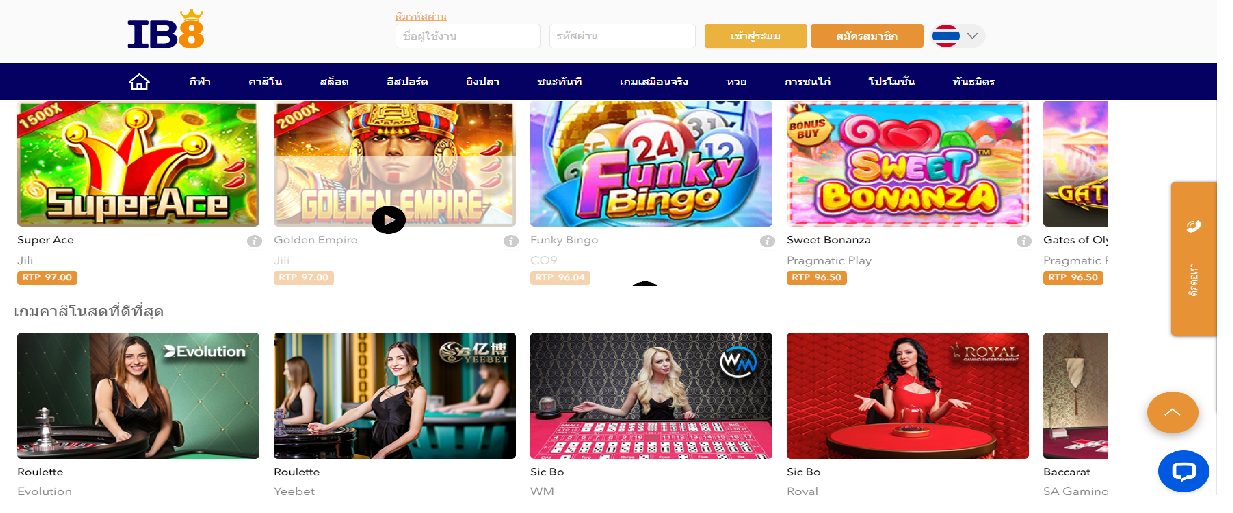Click the home icon in navigation bar
Image resolution: width=1233 pixels, height=513 pixels.
point(139,81)
